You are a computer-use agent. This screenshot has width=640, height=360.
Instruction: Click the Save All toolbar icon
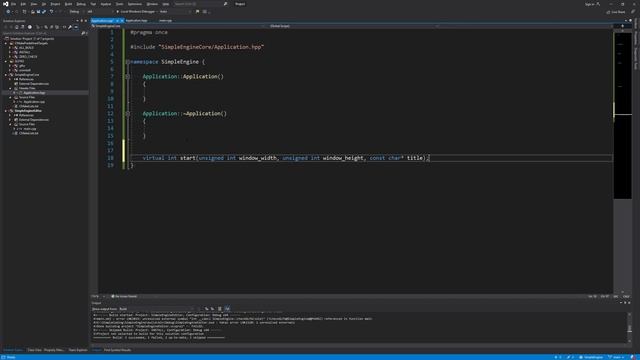tap(44, 12)
